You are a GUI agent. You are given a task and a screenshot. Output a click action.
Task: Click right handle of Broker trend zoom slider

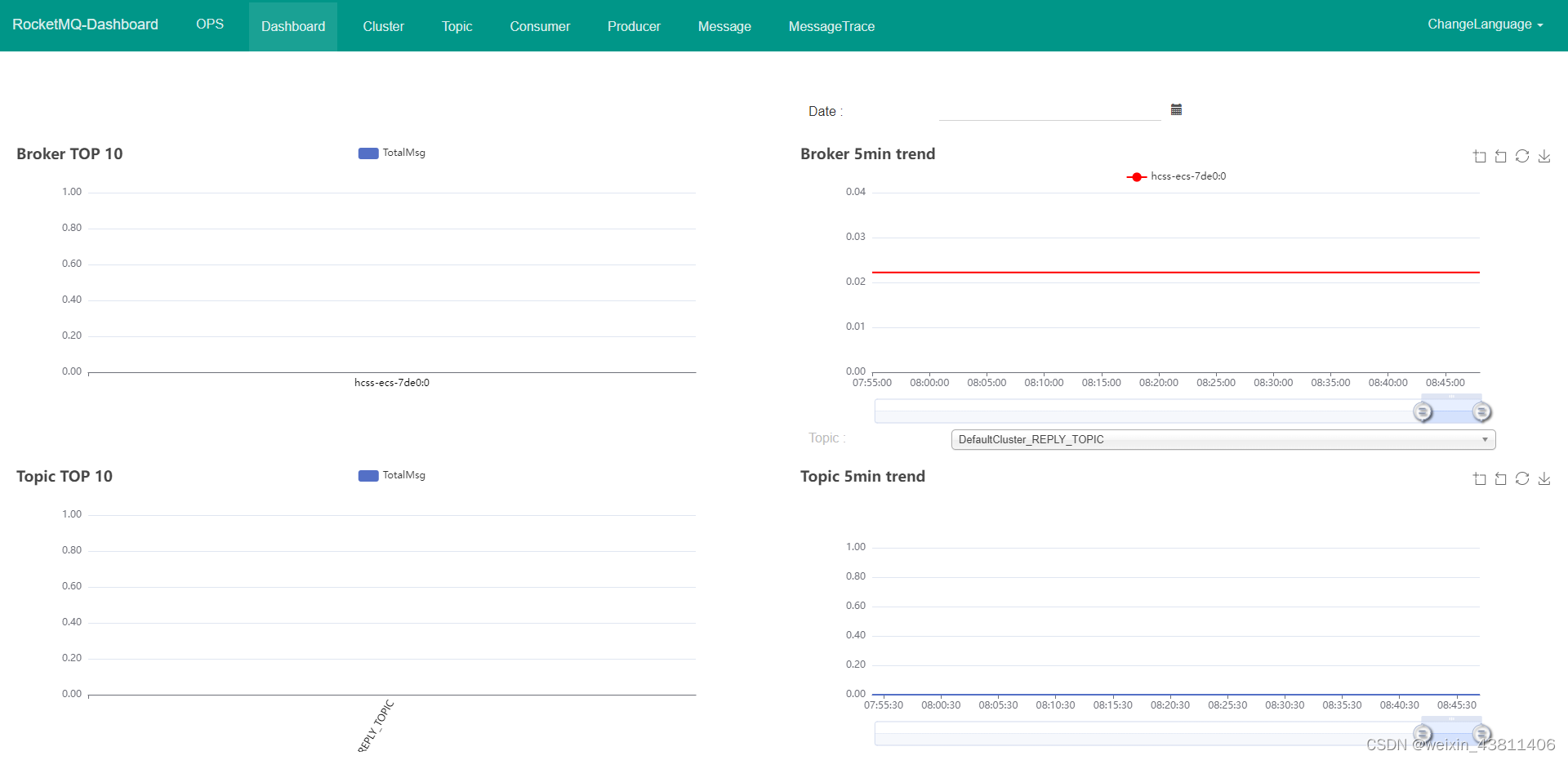pos(1481,411)
